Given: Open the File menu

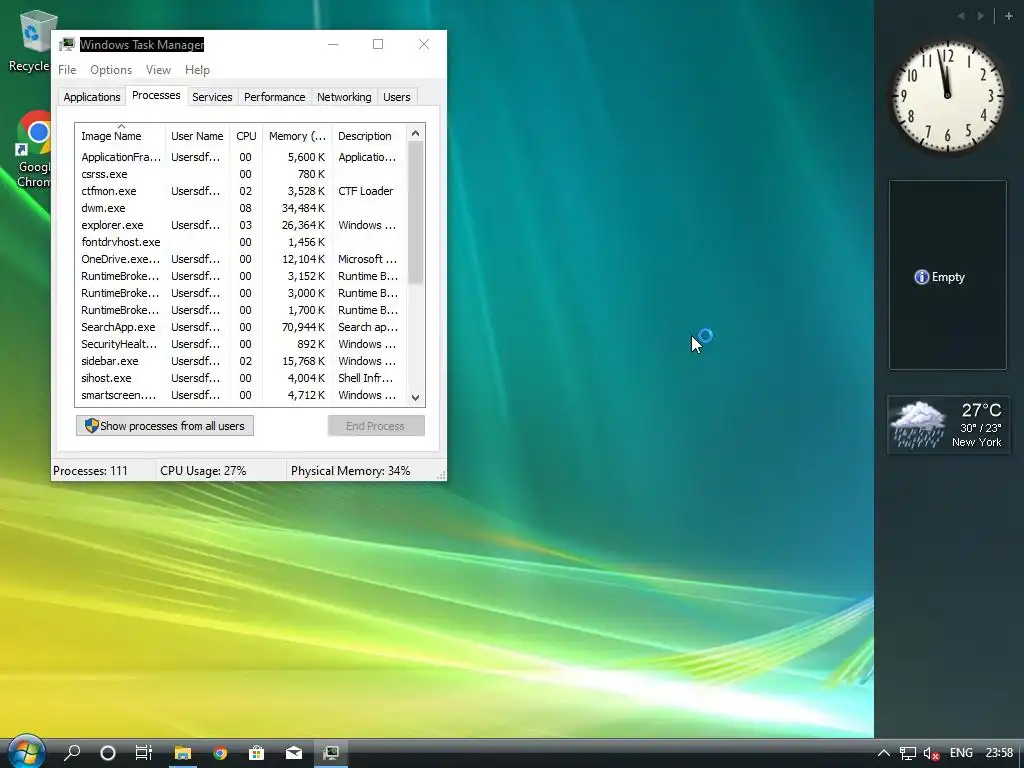Looking at the screenshot, I should tap(67, 70).
